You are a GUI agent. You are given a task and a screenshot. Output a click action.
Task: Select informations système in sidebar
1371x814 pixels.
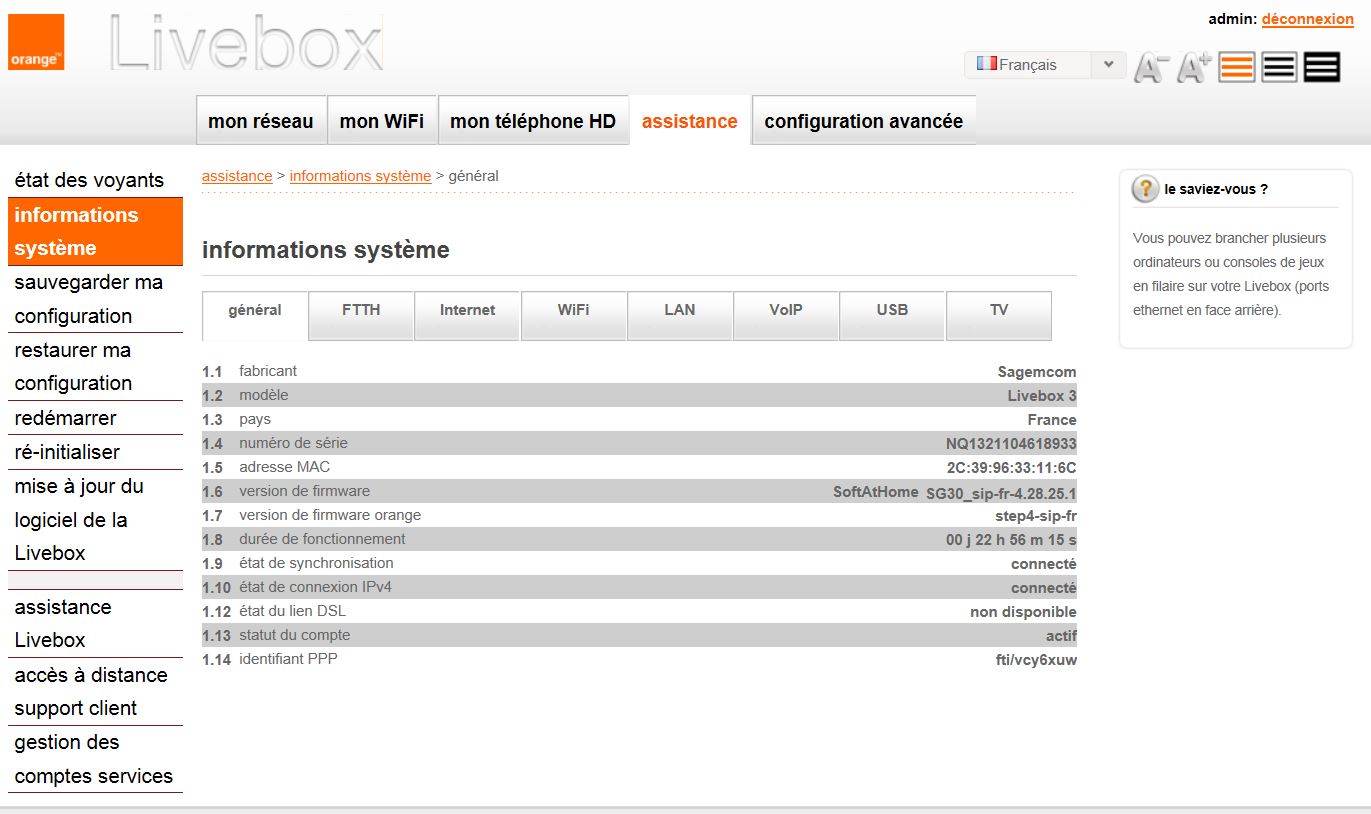point(95,231)
